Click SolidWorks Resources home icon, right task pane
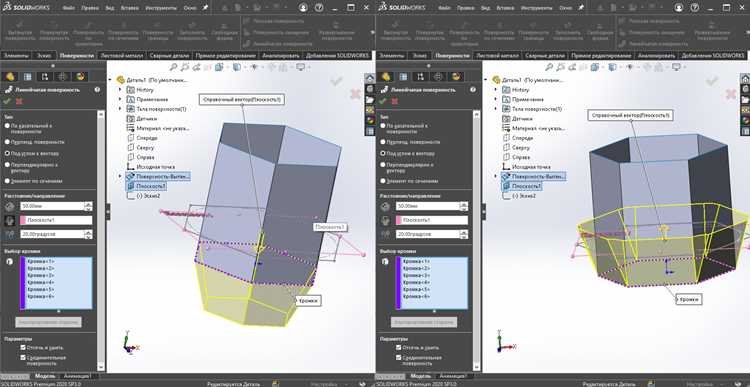The image size is (750, 387). (x=745, y=78)
